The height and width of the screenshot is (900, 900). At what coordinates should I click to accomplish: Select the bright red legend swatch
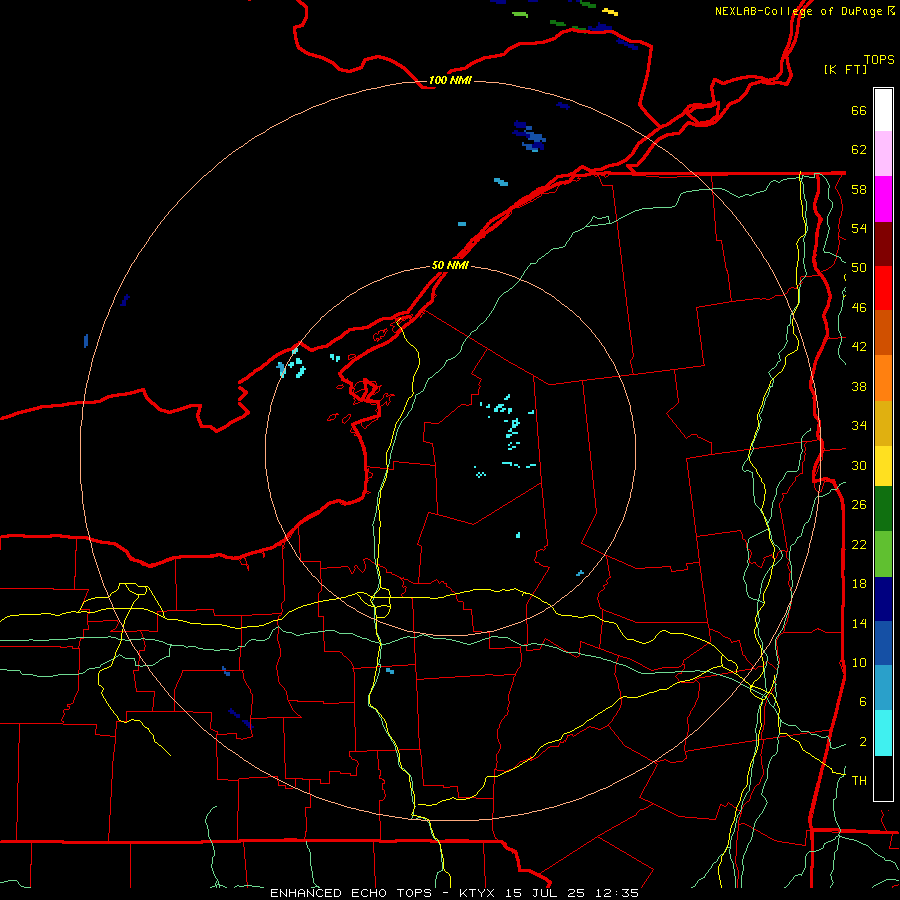pyautogui.click(x=883, y=288)
